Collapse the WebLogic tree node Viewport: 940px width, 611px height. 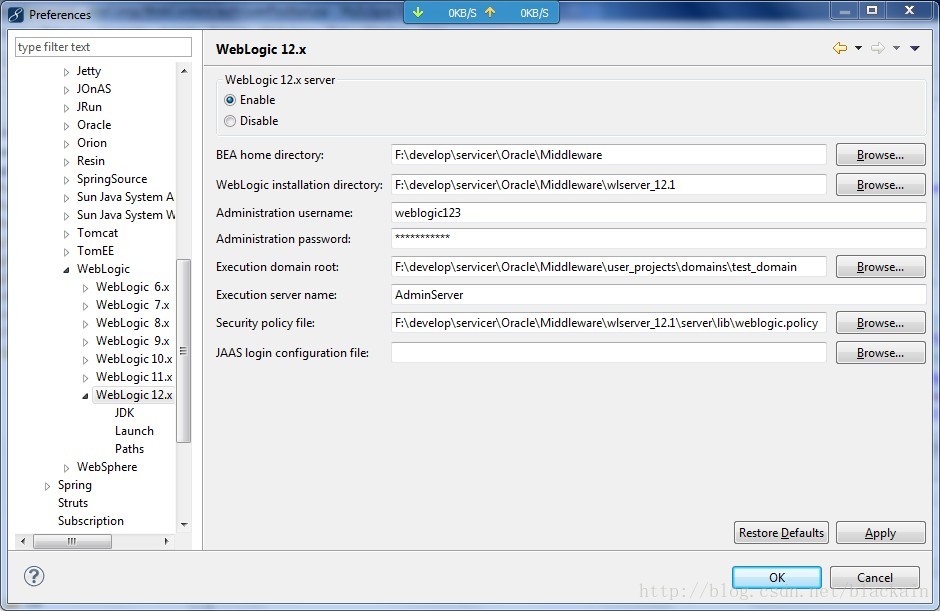pyautogui.click(x=67, y=270)
